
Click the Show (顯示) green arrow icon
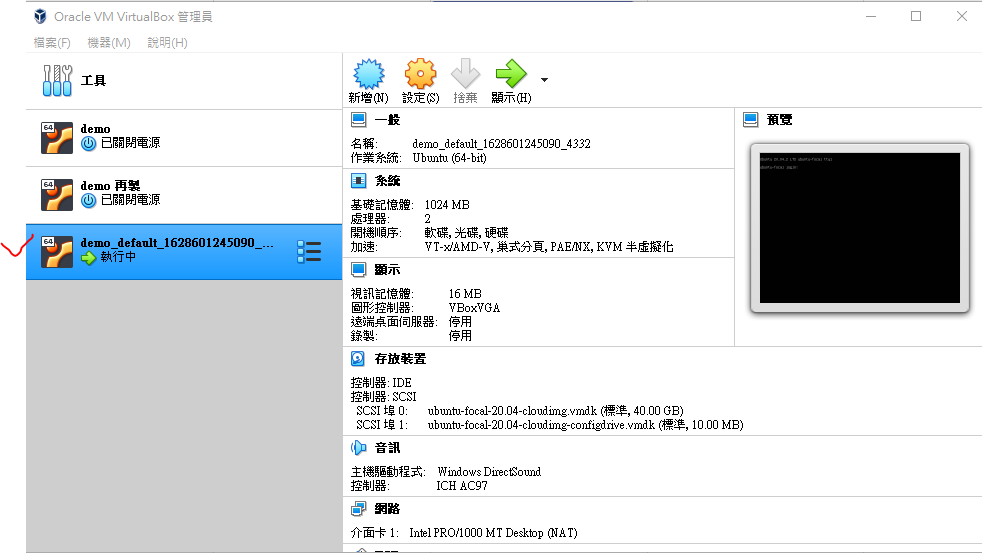coord(511,74)
